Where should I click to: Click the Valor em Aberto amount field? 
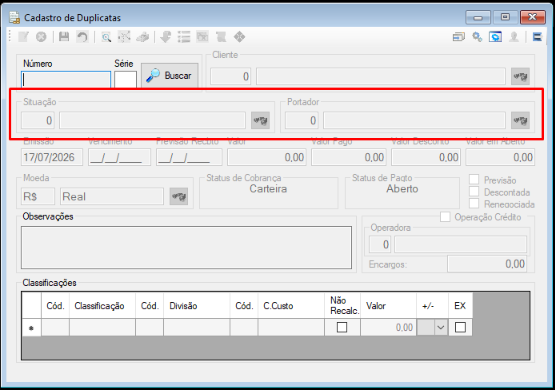click(500, 157)
